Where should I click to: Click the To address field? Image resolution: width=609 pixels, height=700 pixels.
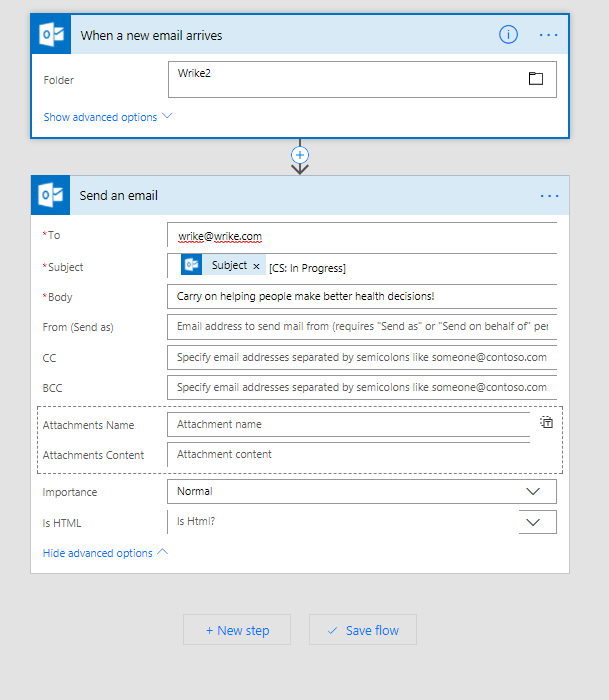tap(361, 236)
